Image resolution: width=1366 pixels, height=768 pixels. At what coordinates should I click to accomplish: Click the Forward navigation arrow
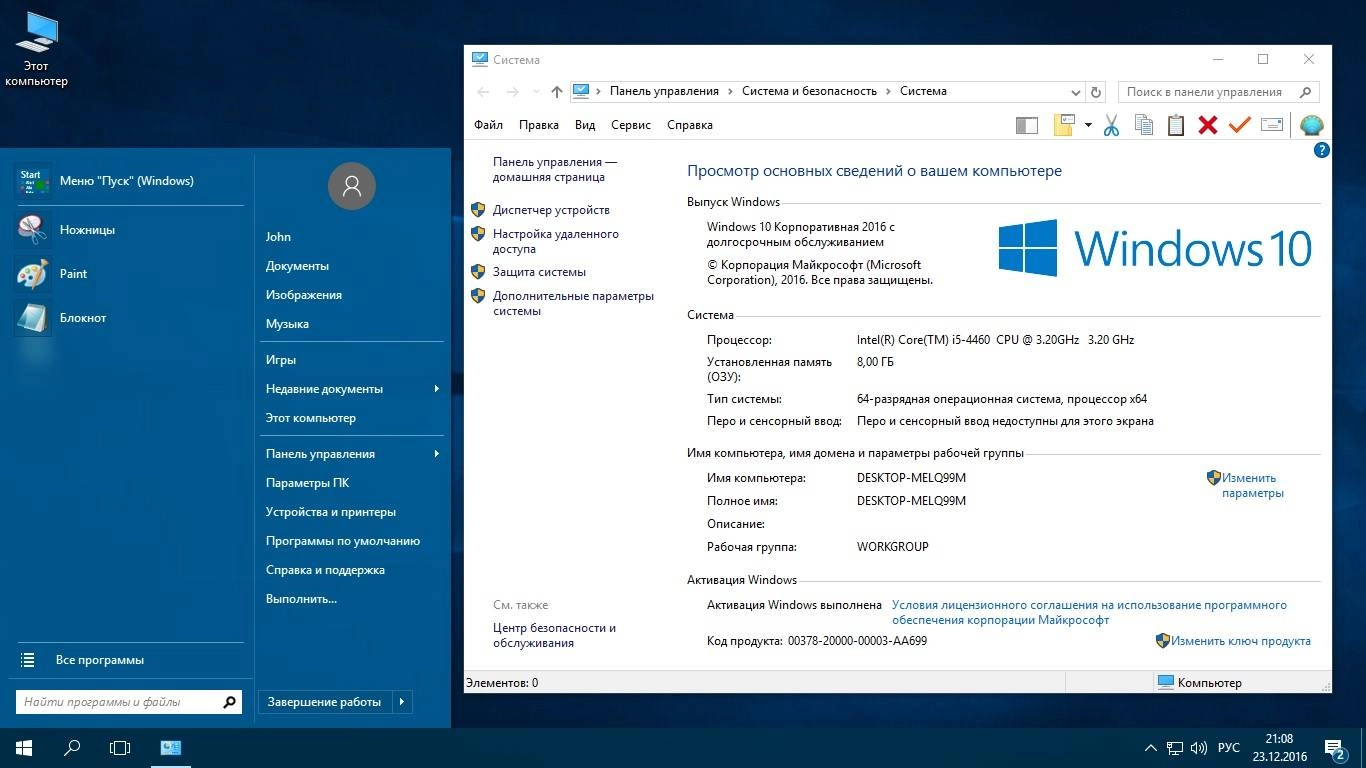click(x=513, y=92)
